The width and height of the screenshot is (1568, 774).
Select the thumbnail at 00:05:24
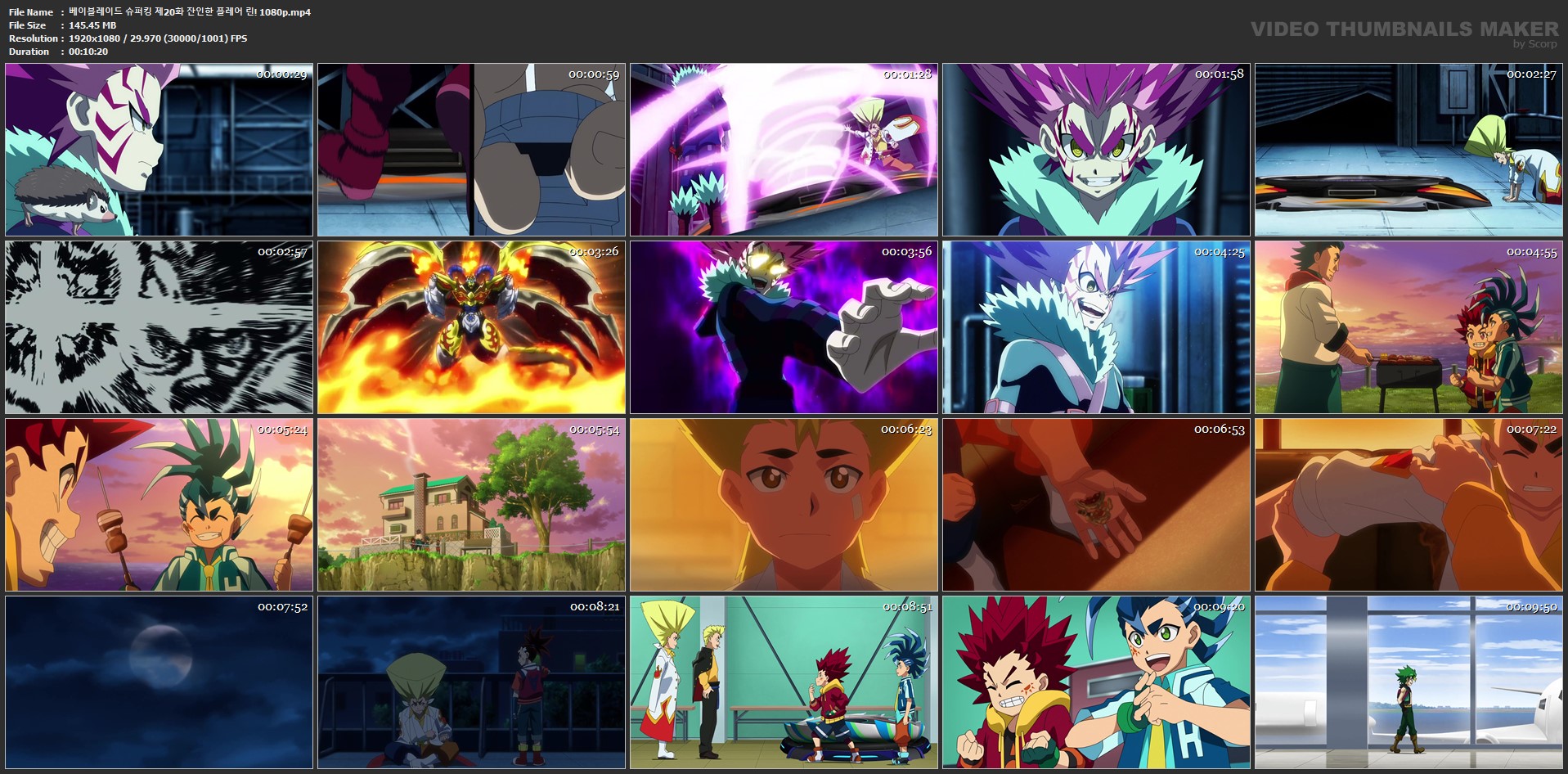tap(159, 505)
